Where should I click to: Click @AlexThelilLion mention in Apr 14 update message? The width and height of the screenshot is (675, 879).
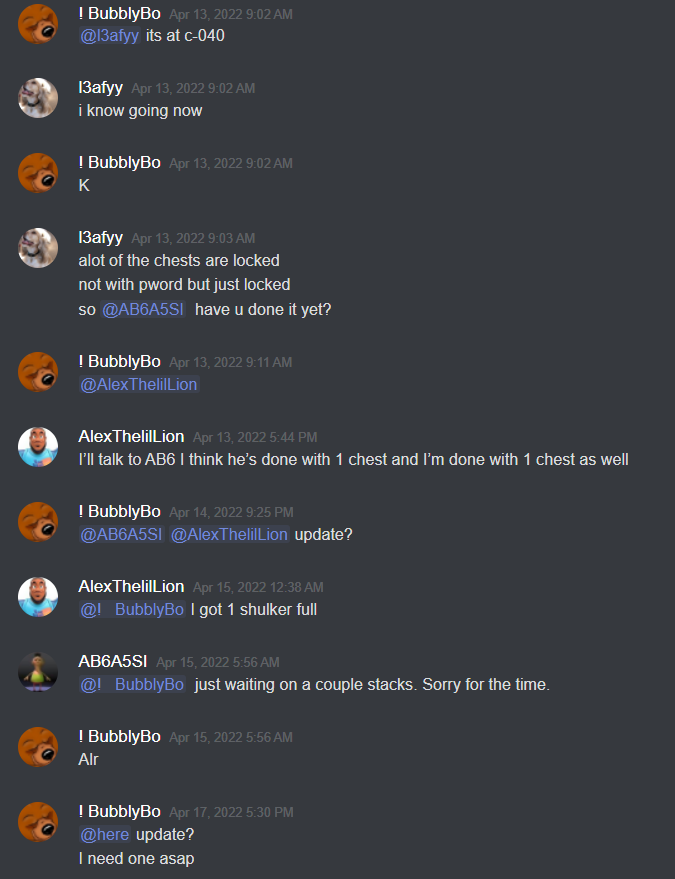pyautogui.click(x=229, y=535)
